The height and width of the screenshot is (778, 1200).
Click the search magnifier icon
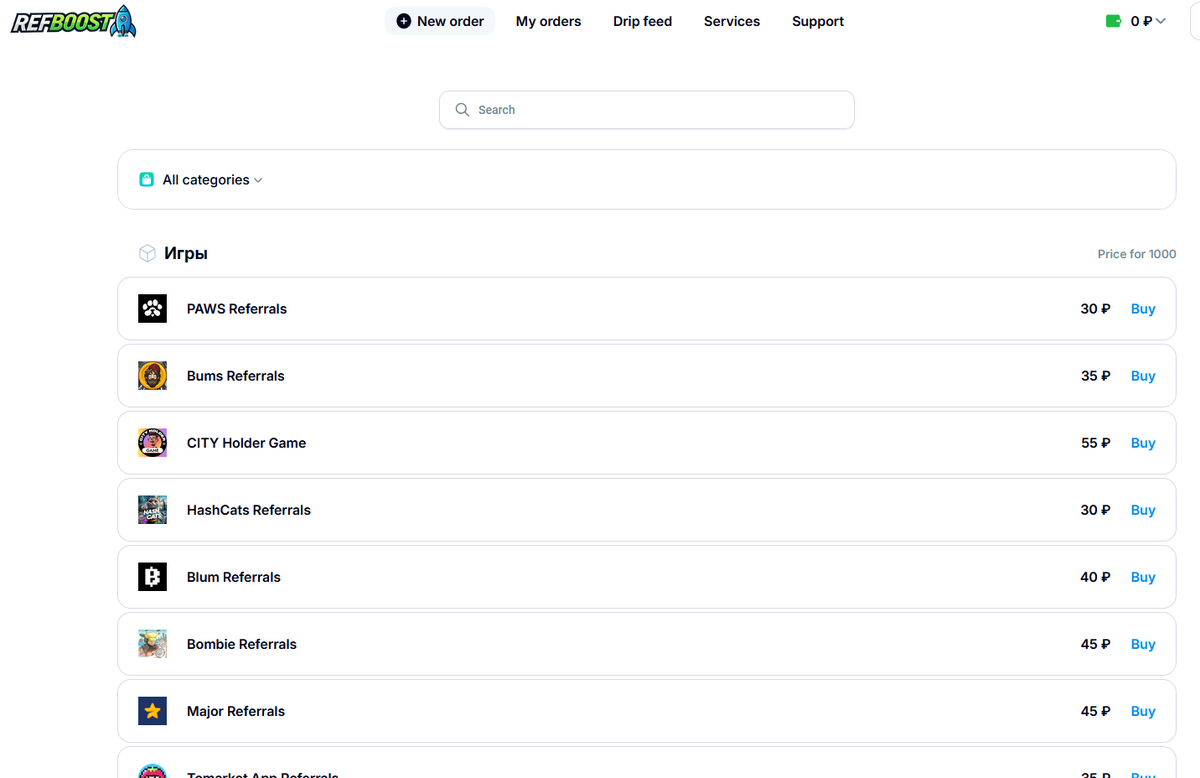(462, 110)
